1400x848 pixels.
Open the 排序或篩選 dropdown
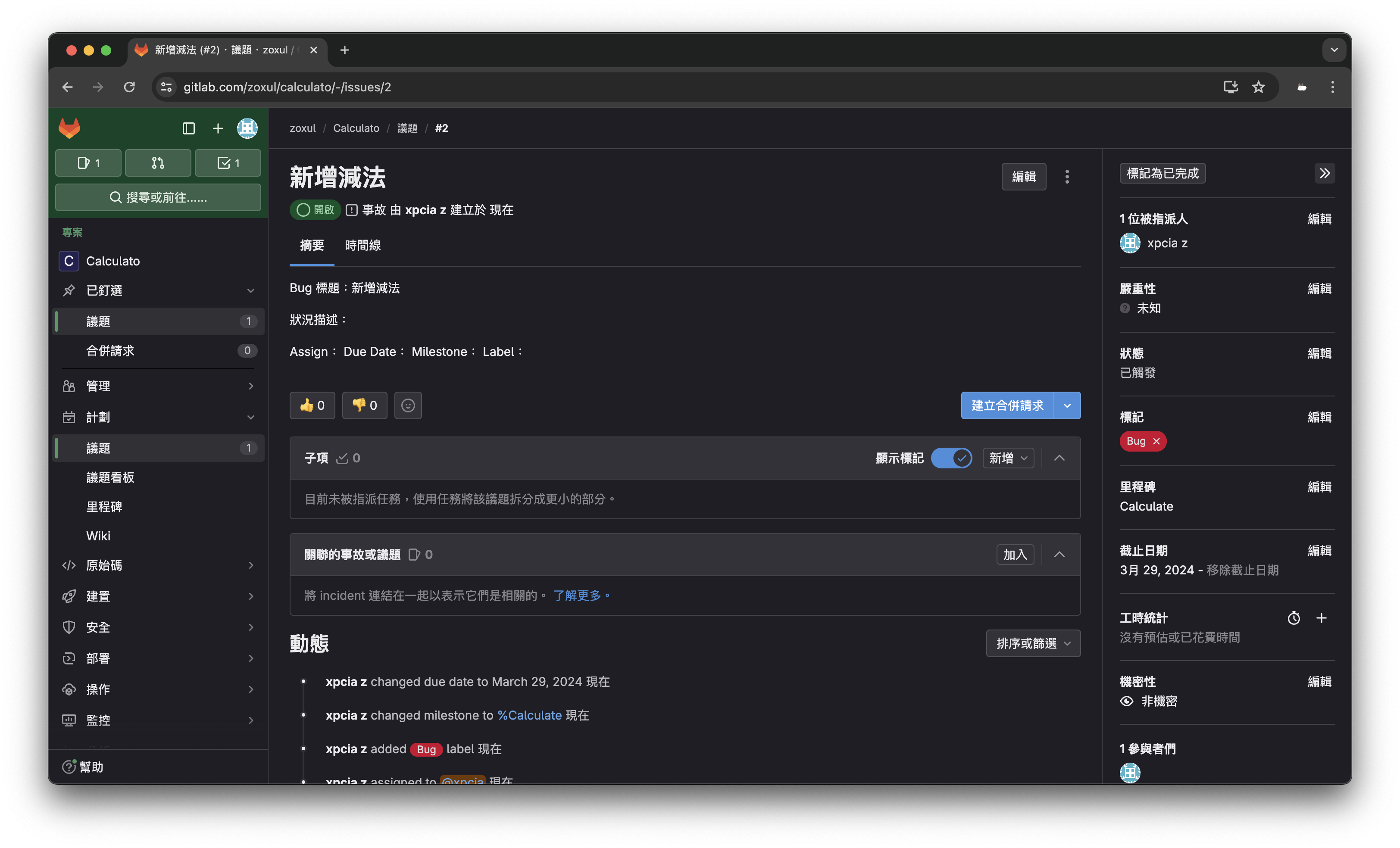pyautogui.click(x=1033, y=643)
